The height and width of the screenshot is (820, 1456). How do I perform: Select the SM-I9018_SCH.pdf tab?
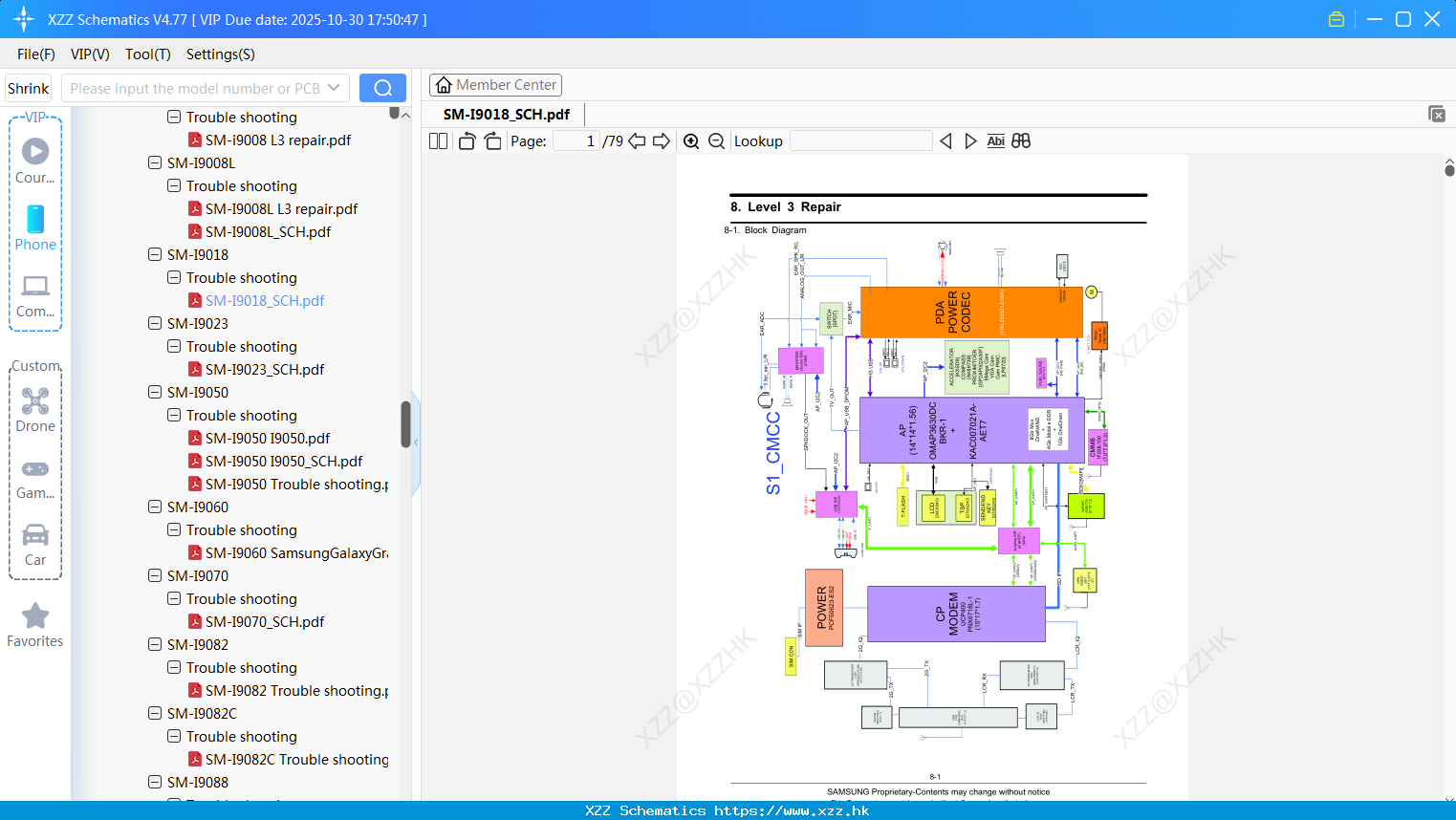[507, 114]
